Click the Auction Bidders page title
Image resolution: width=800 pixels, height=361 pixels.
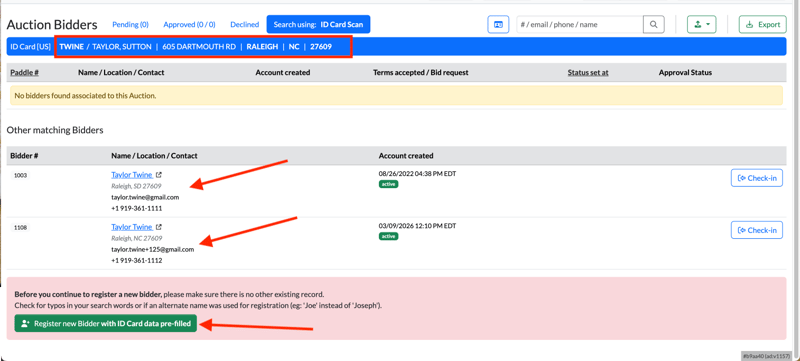pyautogui.click(x=52, y=24)
